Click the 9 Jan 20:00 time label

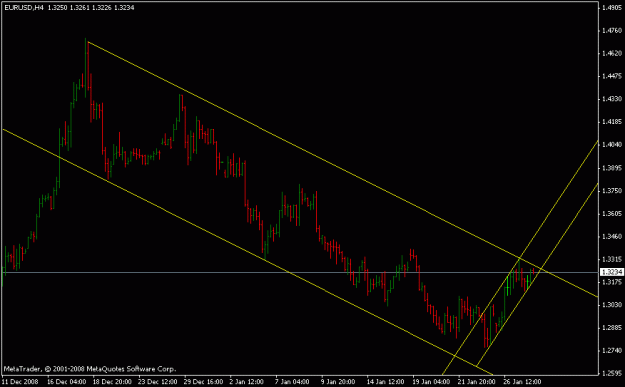[x=338, y=382]
